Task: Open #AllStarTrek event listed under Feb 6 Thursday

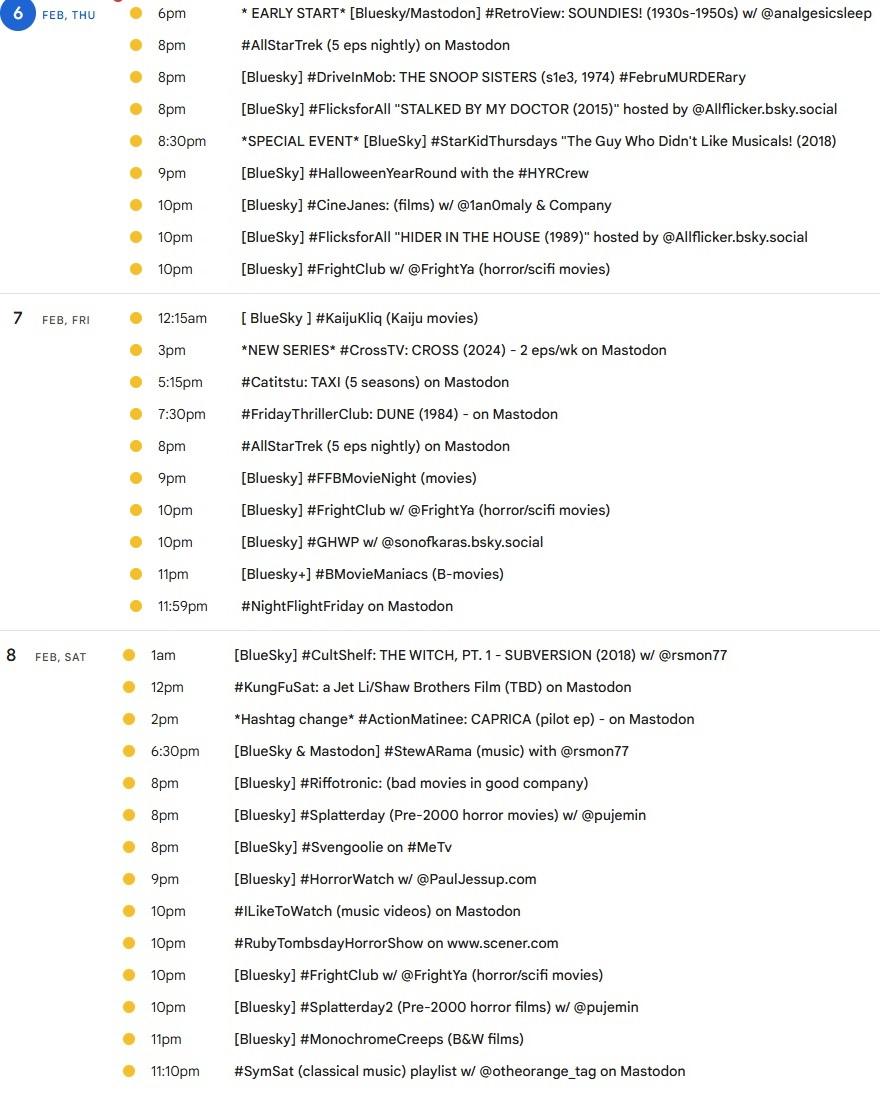Action: point(375,45)
